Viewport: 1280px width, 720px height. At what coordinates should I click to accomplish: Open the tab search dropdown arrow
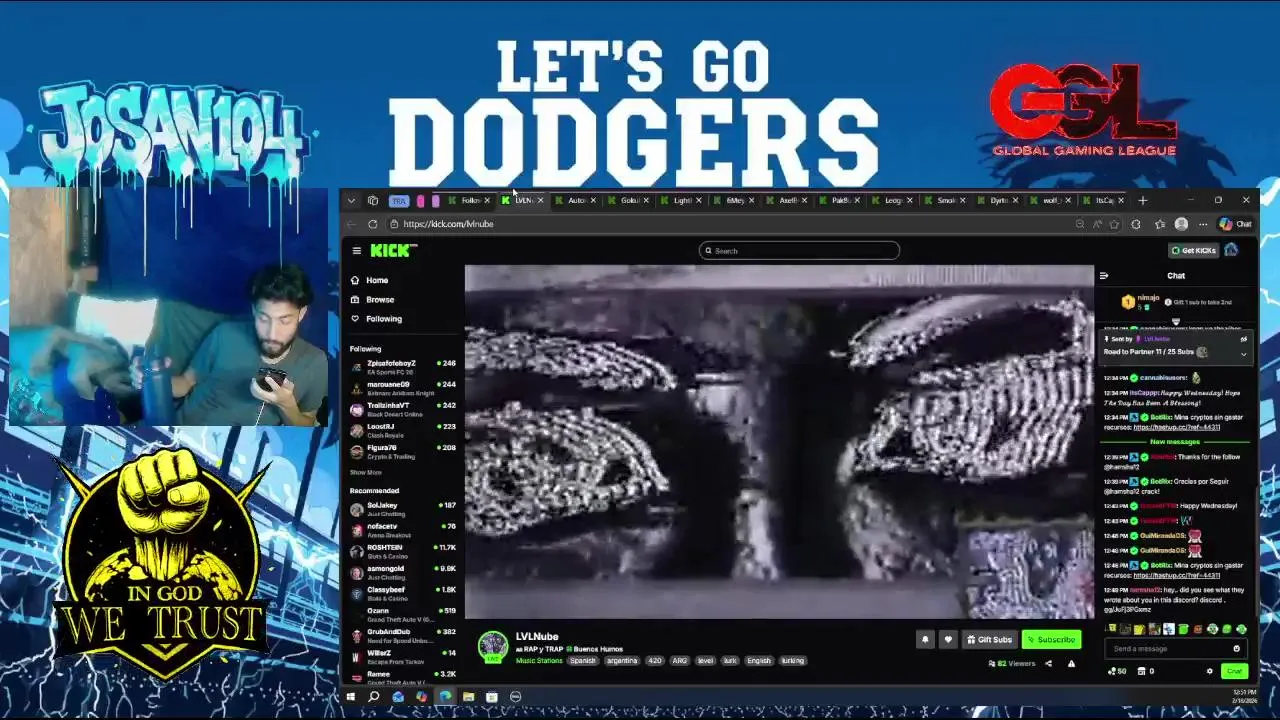point(351,200)
